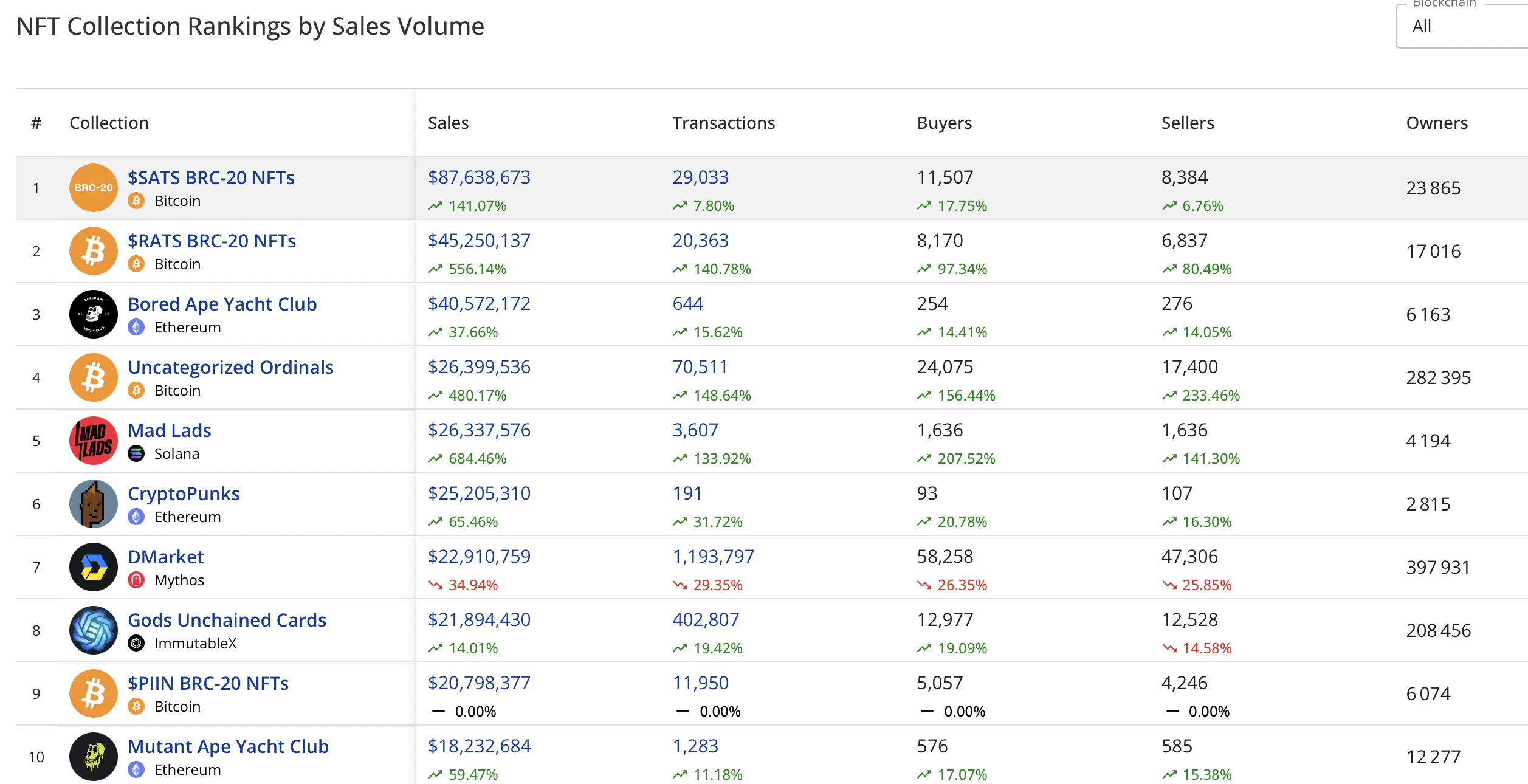Screen dimensions: 1528x784
Task: Sort by the Owners column header
Action: pyautogui.click(x=1436, y=123)
